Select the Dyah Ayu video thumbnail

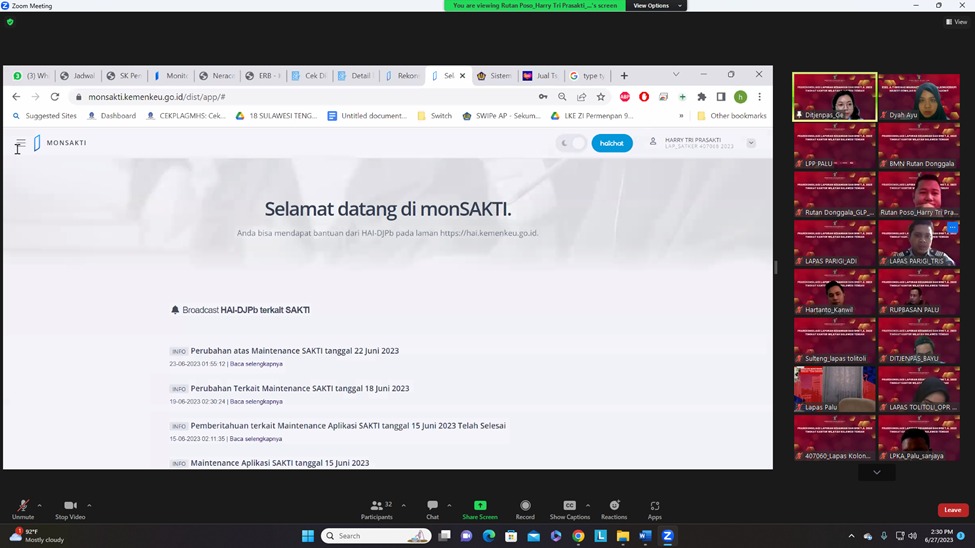tap(919, 97)
